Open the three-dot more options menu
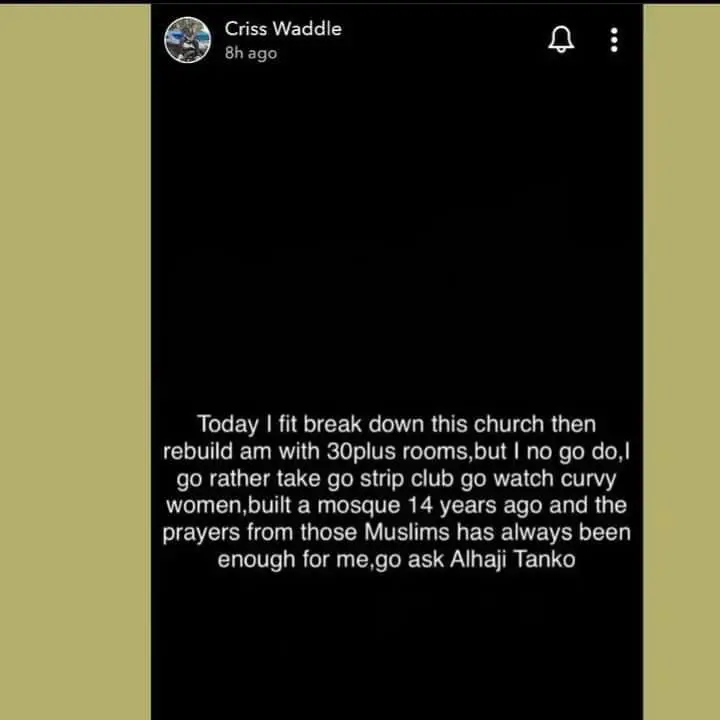Viewport: 720px width, 720px height. 614,40
